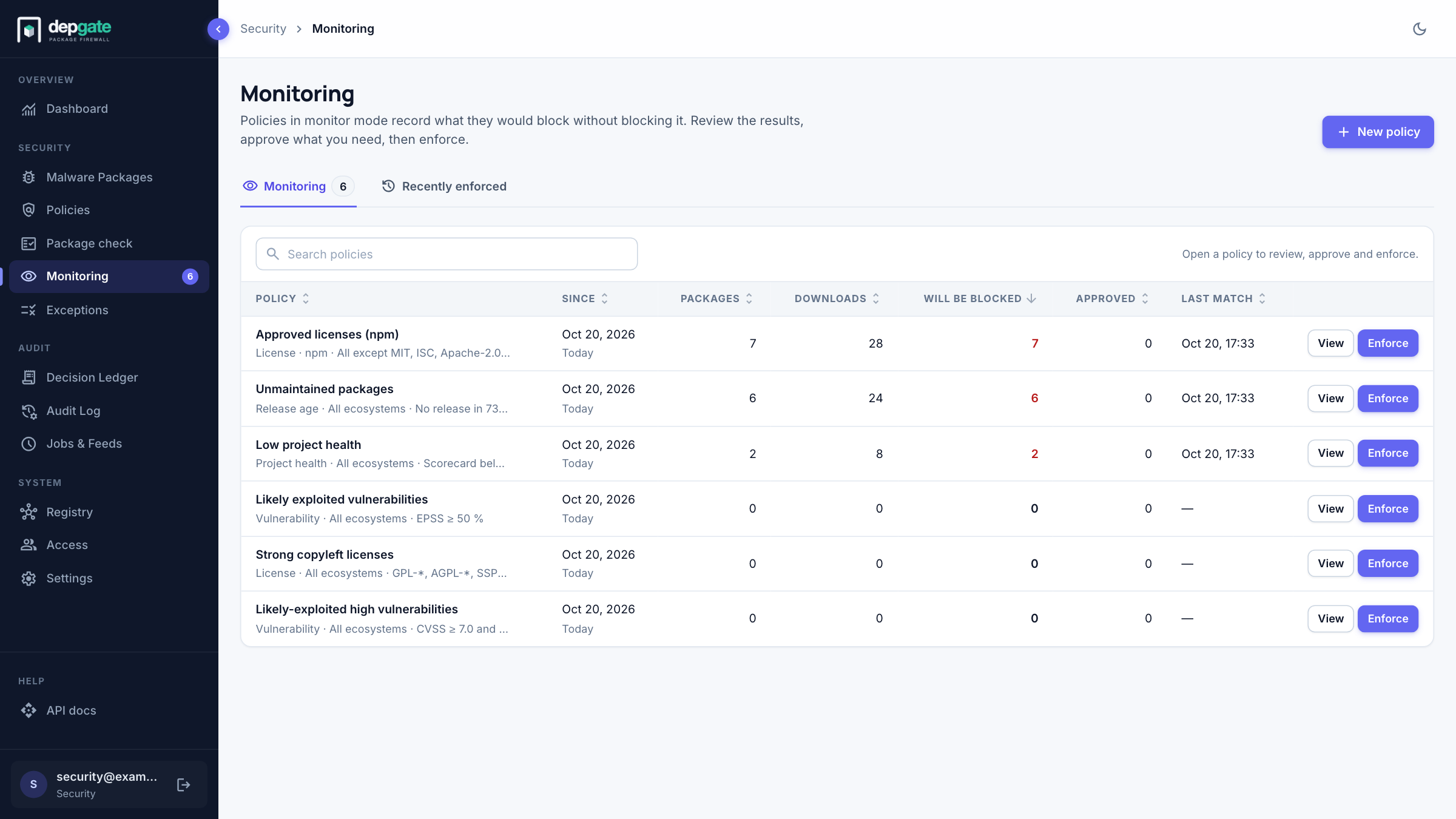
Task: Open the Registry page
Action: (109, 512)
